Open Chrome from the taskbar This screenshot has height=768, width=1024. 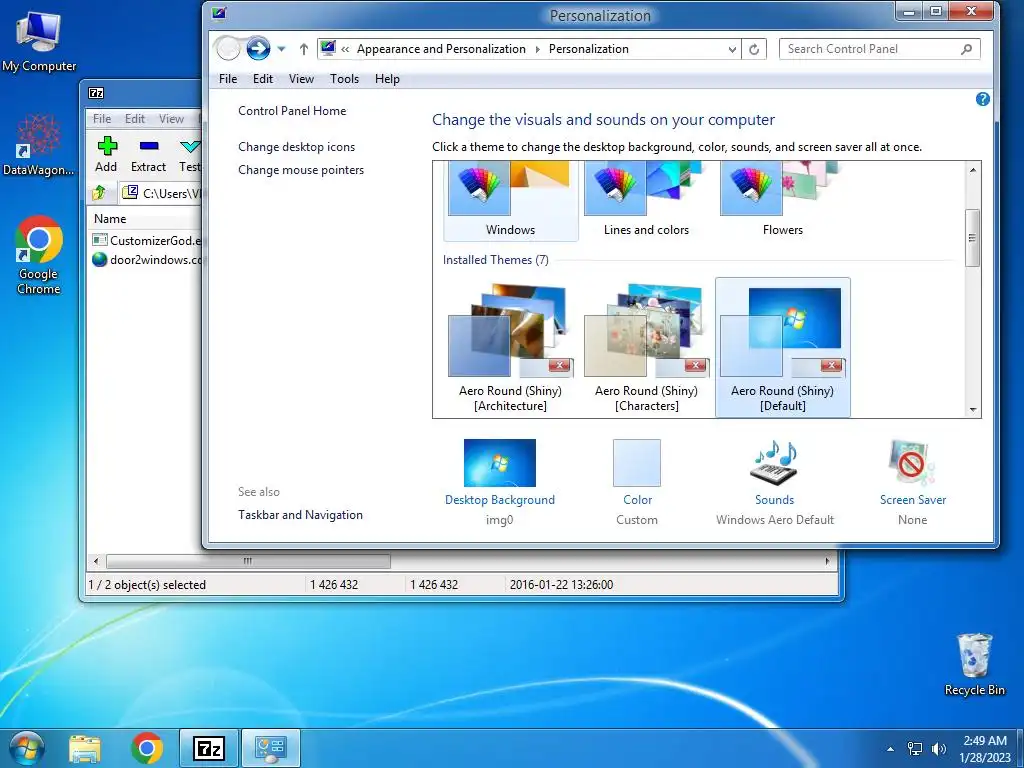(x=146, y=748)
